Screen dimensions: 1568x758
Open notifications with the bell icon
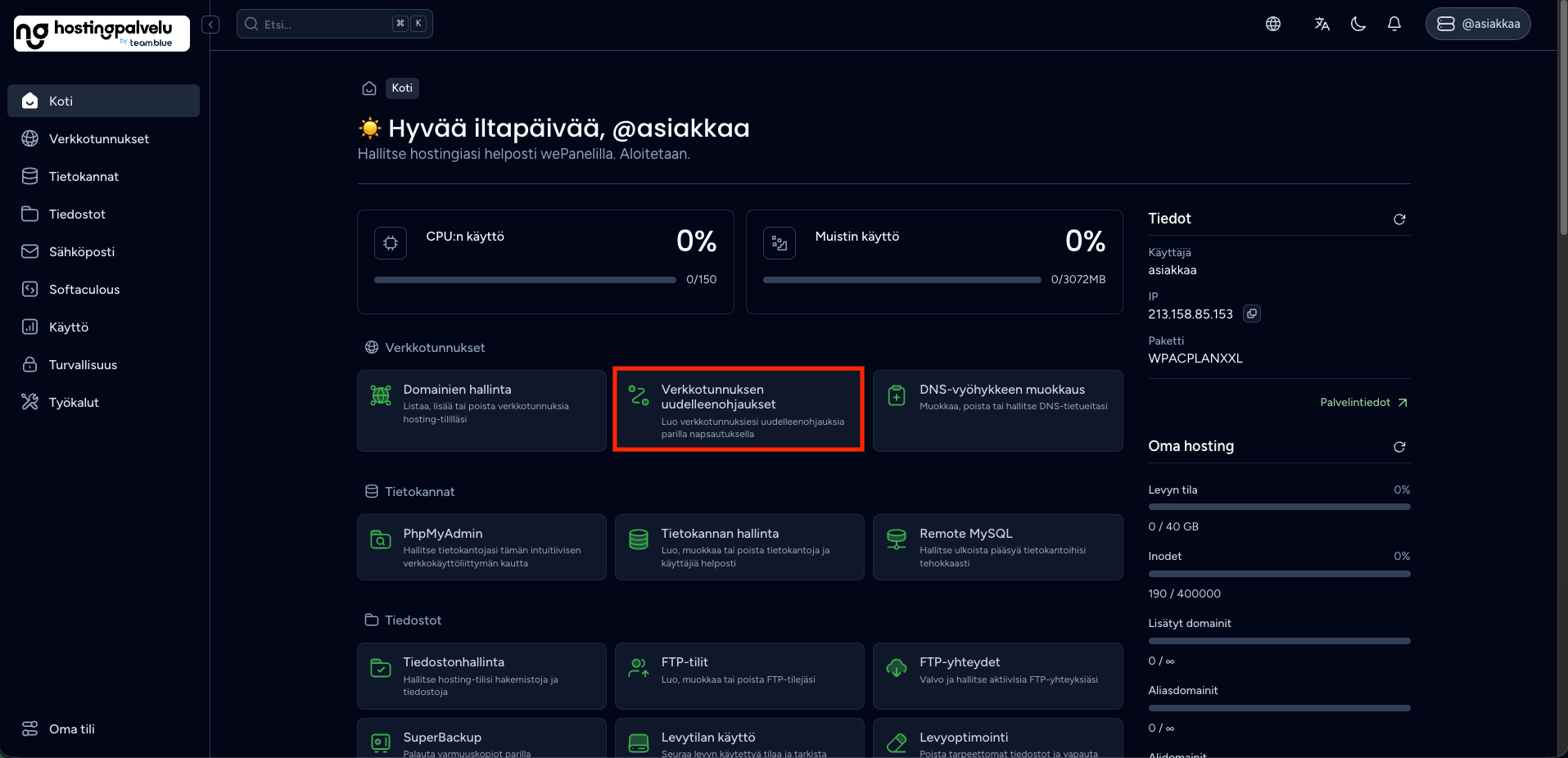pos(1394,24)
